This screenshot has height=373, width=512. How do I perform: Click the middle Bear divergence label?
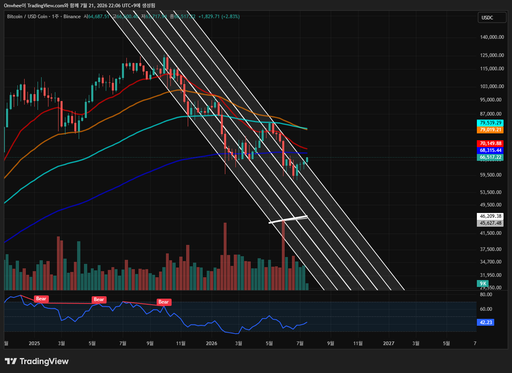pos(99,300)
